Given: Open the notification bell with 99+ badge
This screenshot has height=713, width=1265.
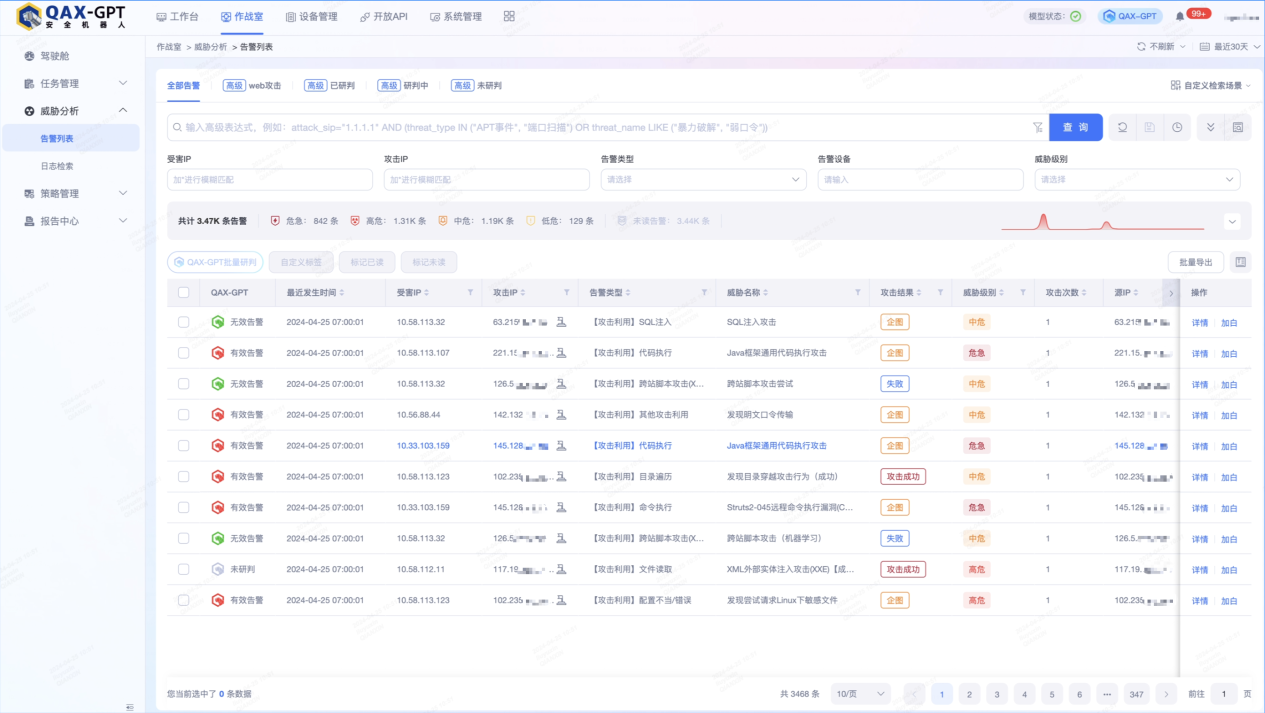Looking at the screenshot, I should 1181,17.
